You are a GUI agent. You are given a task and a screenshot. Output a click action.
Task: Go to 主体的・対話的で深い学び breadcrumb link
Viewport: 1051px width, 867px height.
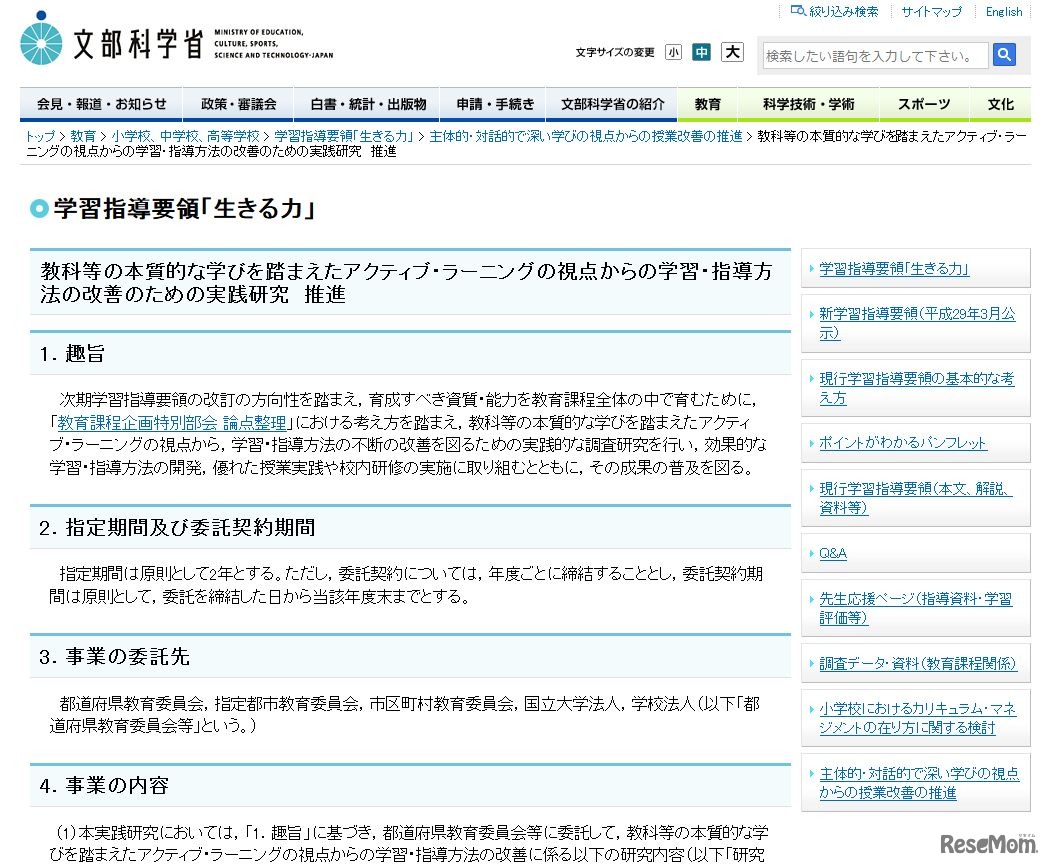(586, 136)
